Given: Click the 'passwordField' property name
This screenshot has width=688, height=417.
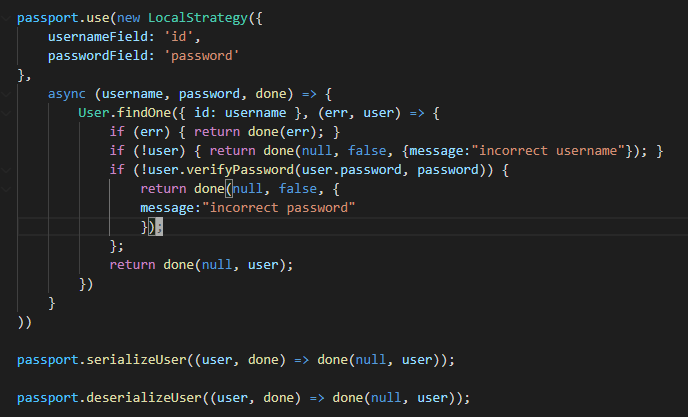Looking at the screenshot, I should [x=98, y=56].
